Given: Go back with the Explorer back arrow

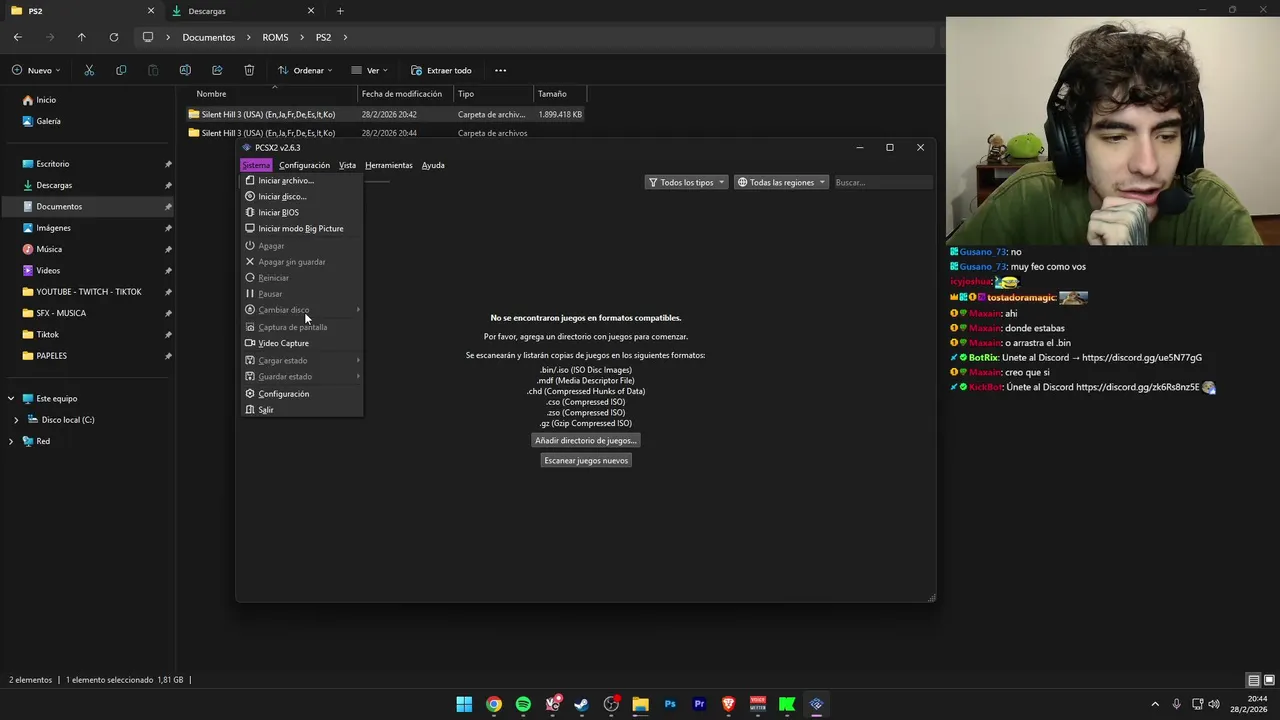Looking at the screenshot, I should [x=18, y=37].
